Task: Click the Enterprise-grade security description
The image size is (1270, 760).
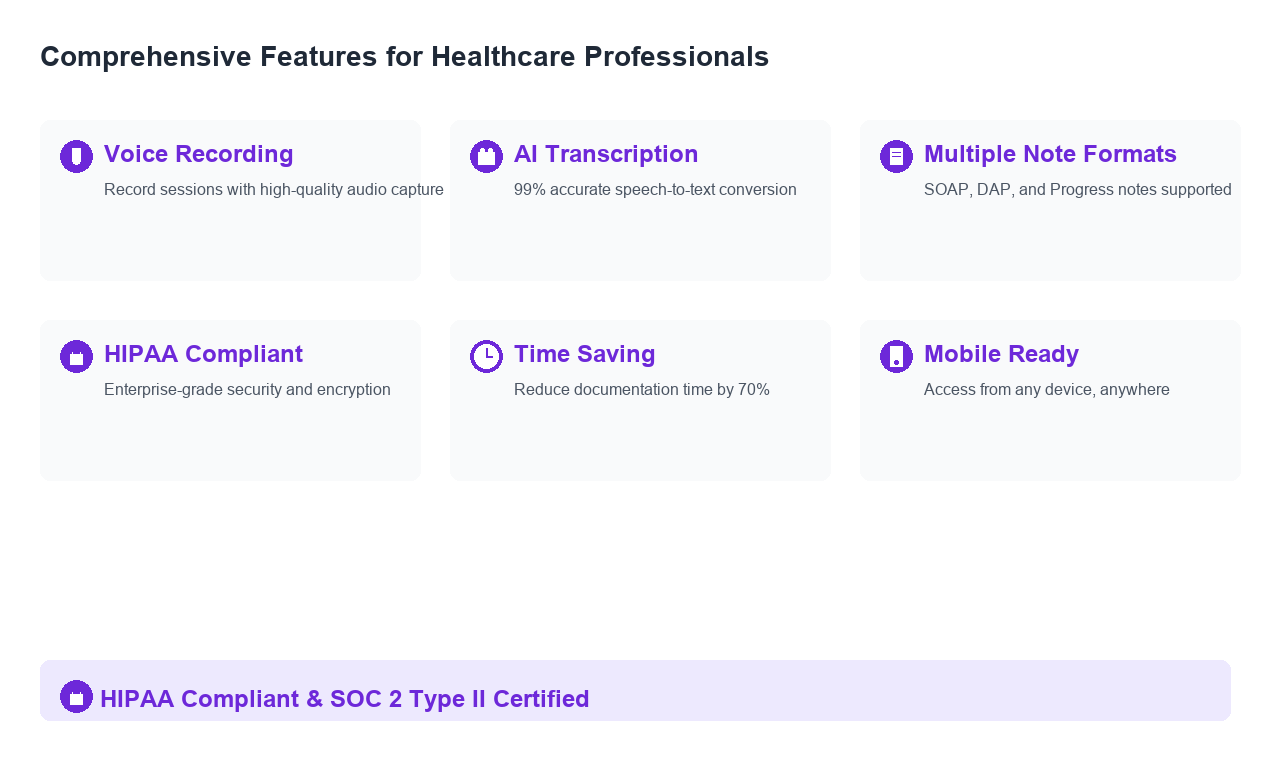Action: (x=247, y=390)
